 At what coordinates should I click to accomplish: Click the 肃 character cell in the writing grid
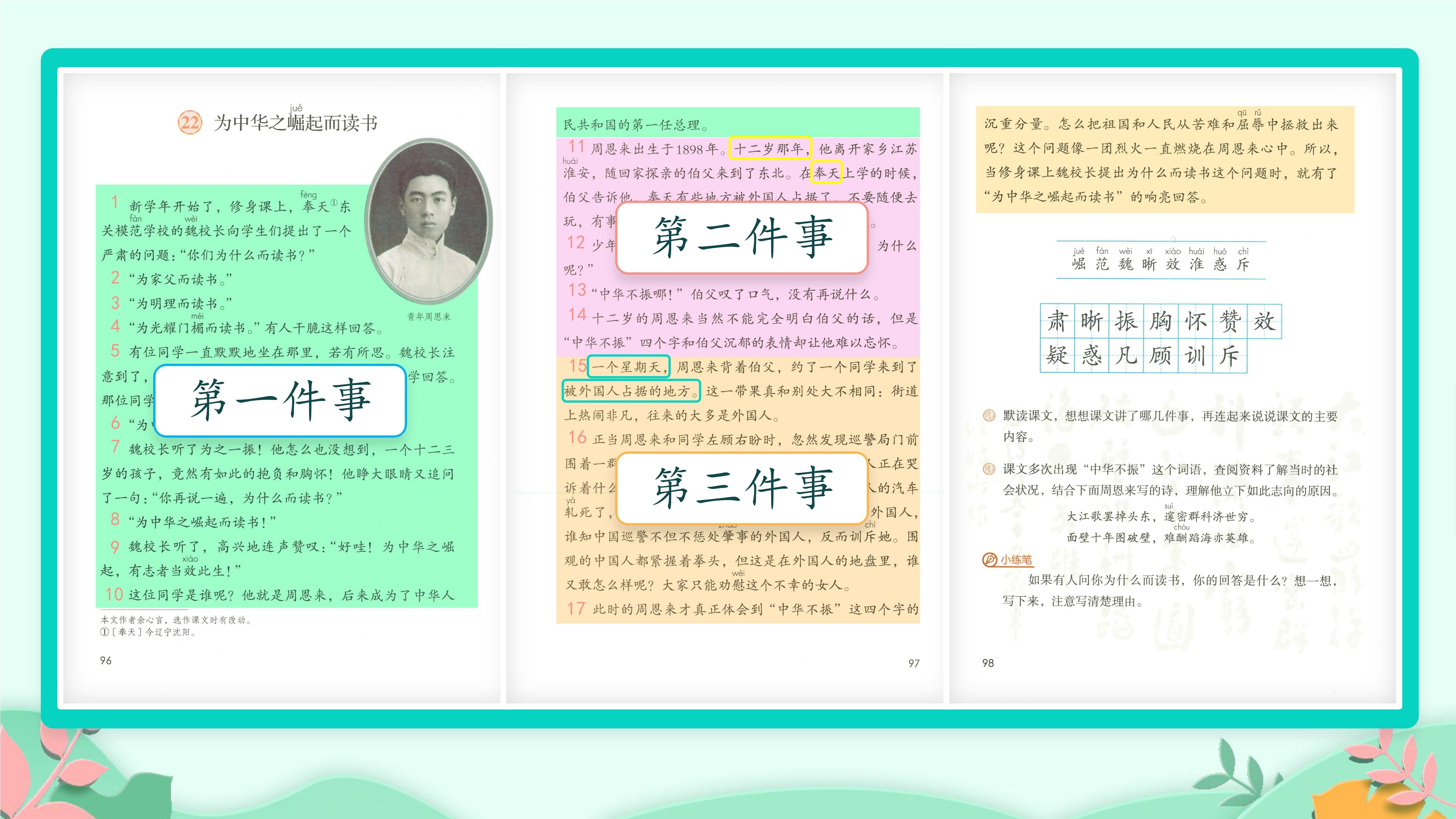(1057, 321)
